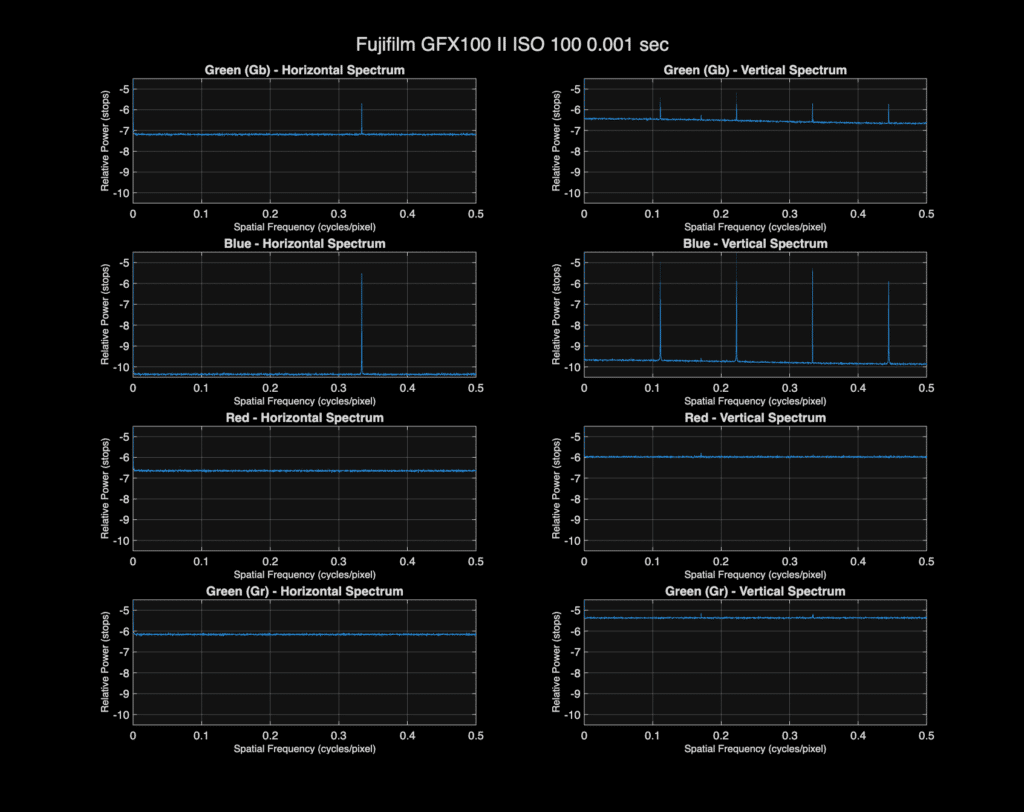Pick the 'Red - Vertical Spectrum' title
The width and height of the screenshot is (1024, 812).
click(x=755, y=417)
